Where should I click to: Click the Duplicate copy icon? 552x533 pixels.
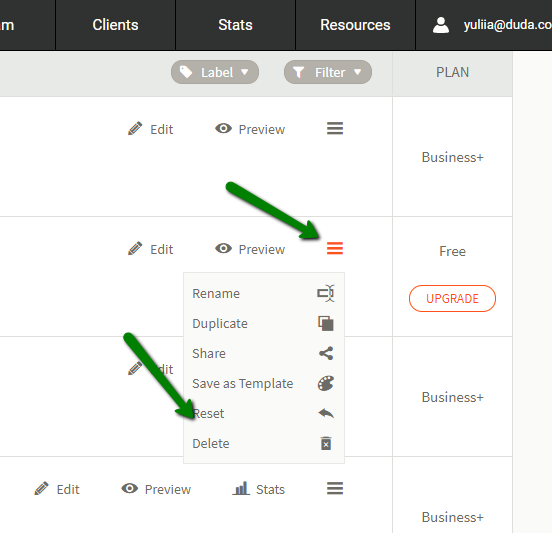click(326, 323)
